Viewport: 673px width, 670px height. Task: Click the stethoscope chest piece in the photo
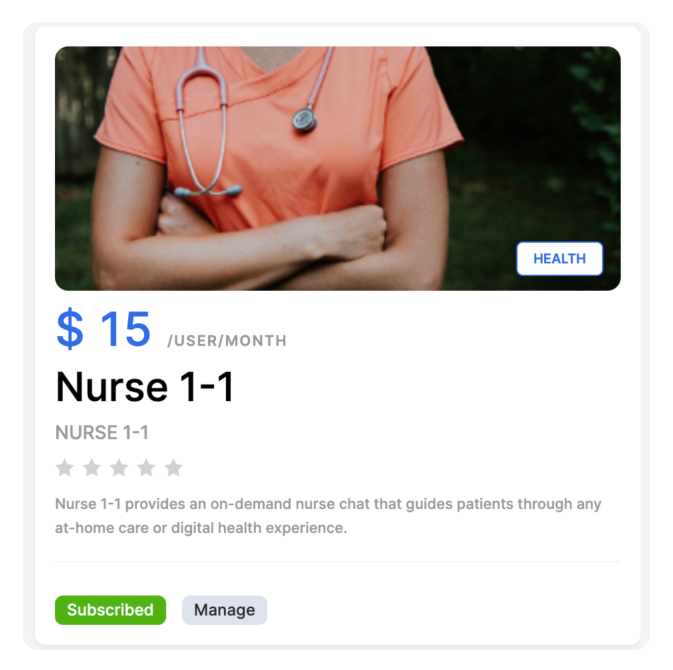[x=304, y=119]
